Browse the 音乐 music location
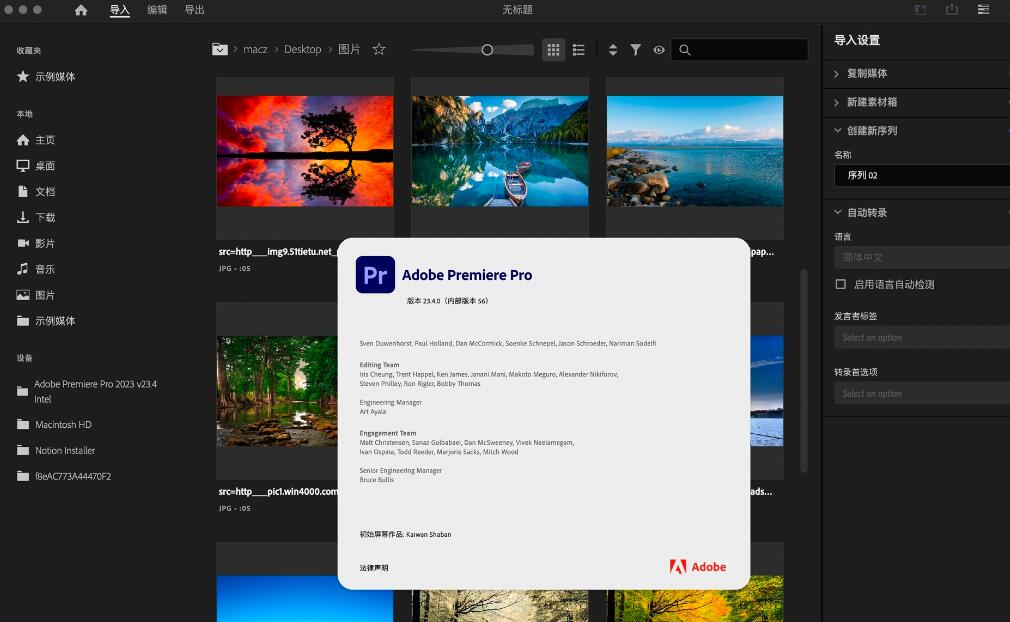1010x622 pixels. pyautogui.click(x=36, y=269)
